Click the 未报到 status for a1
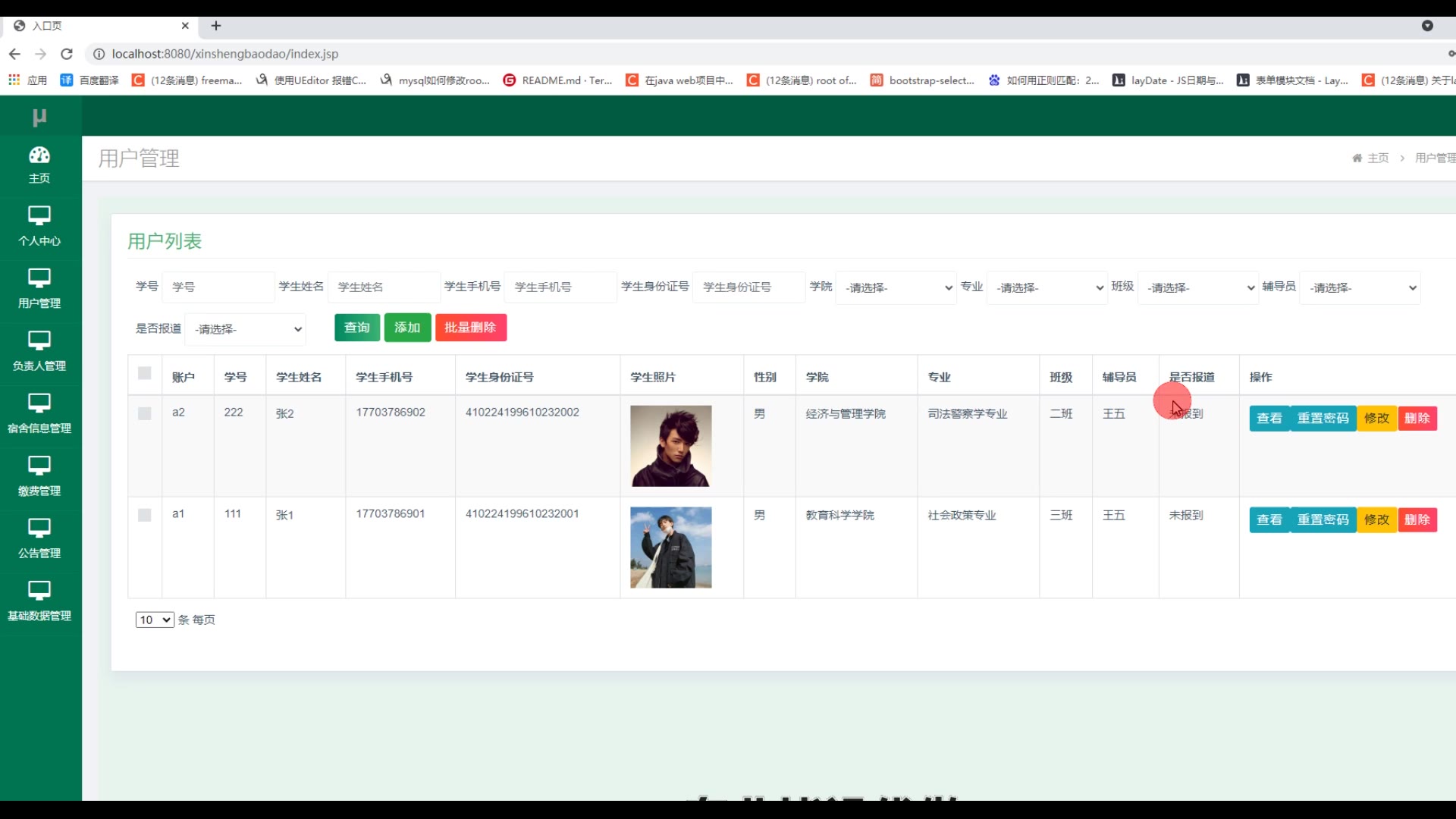 coord(1186,516)
